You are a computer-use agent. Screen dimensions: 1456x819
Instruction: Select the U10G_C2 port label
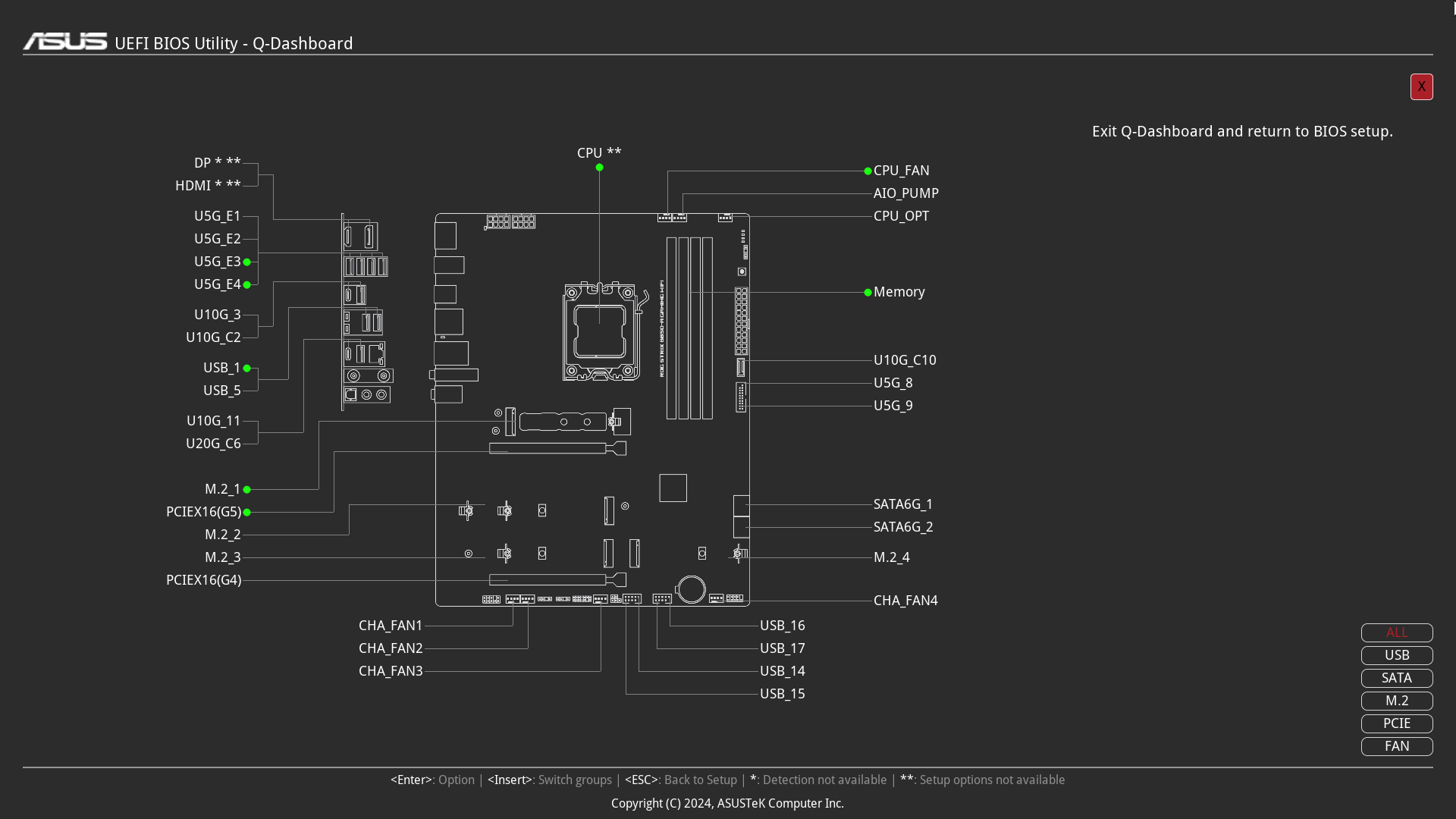click(213, 337)
